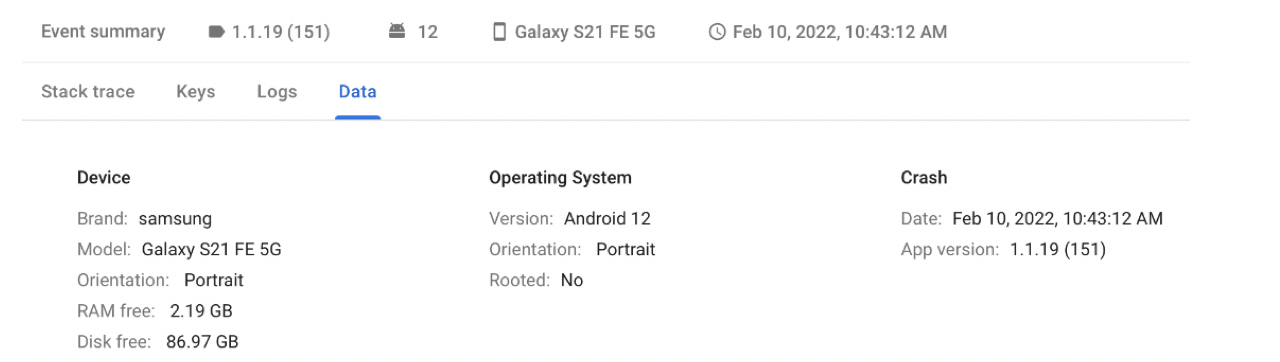Switch to the Keys tab

point(195,91)
